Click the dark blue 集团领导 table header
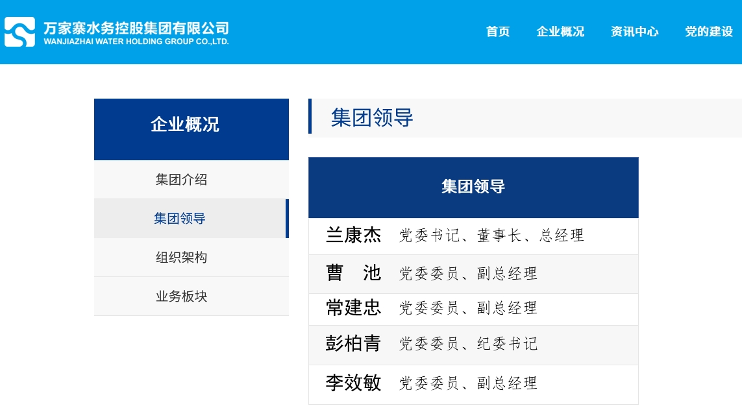 click(x=473, y=187)
